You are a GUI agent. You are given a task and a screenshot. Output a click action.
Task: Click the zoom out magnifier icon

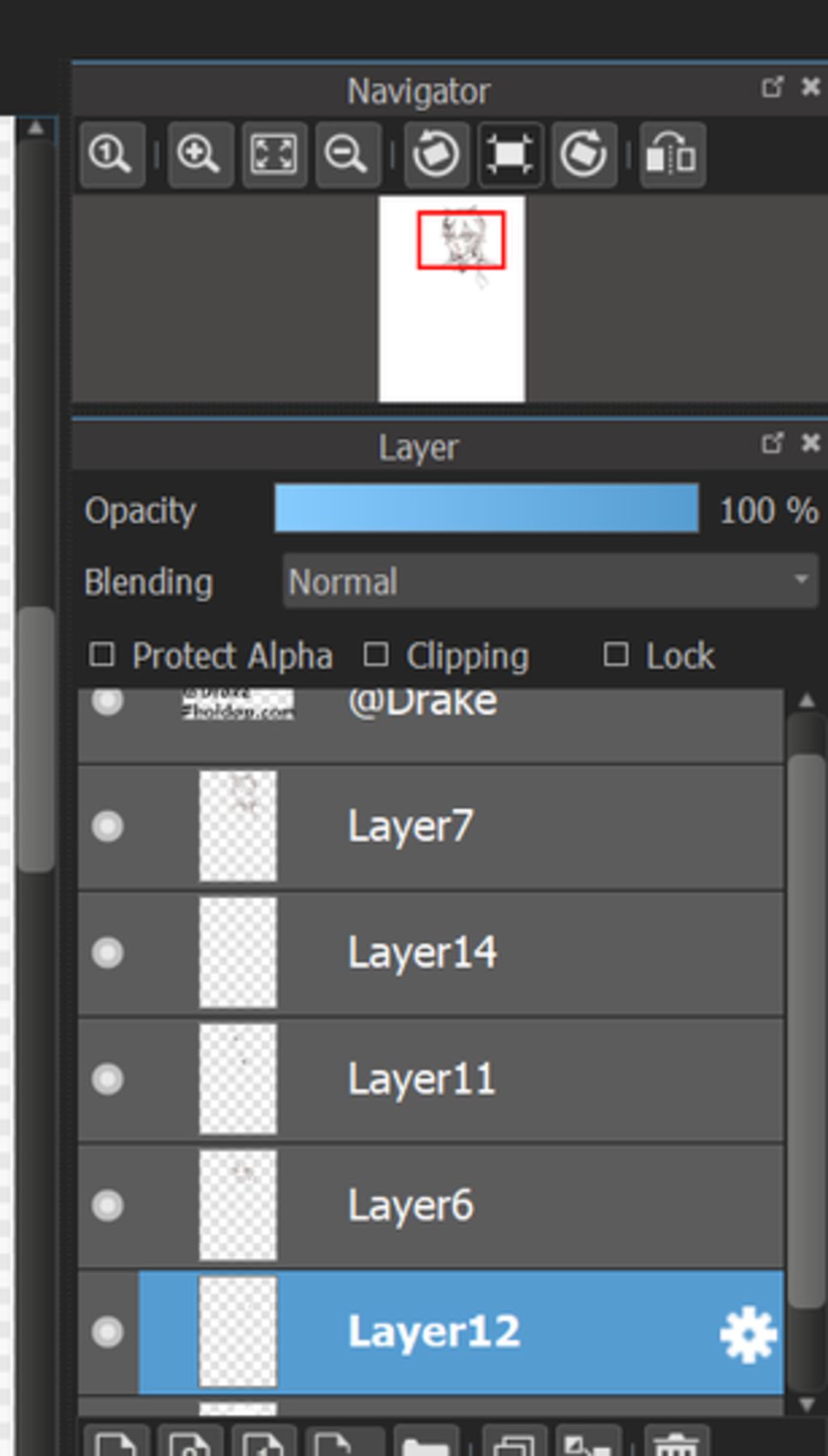(x=347, y=154)
